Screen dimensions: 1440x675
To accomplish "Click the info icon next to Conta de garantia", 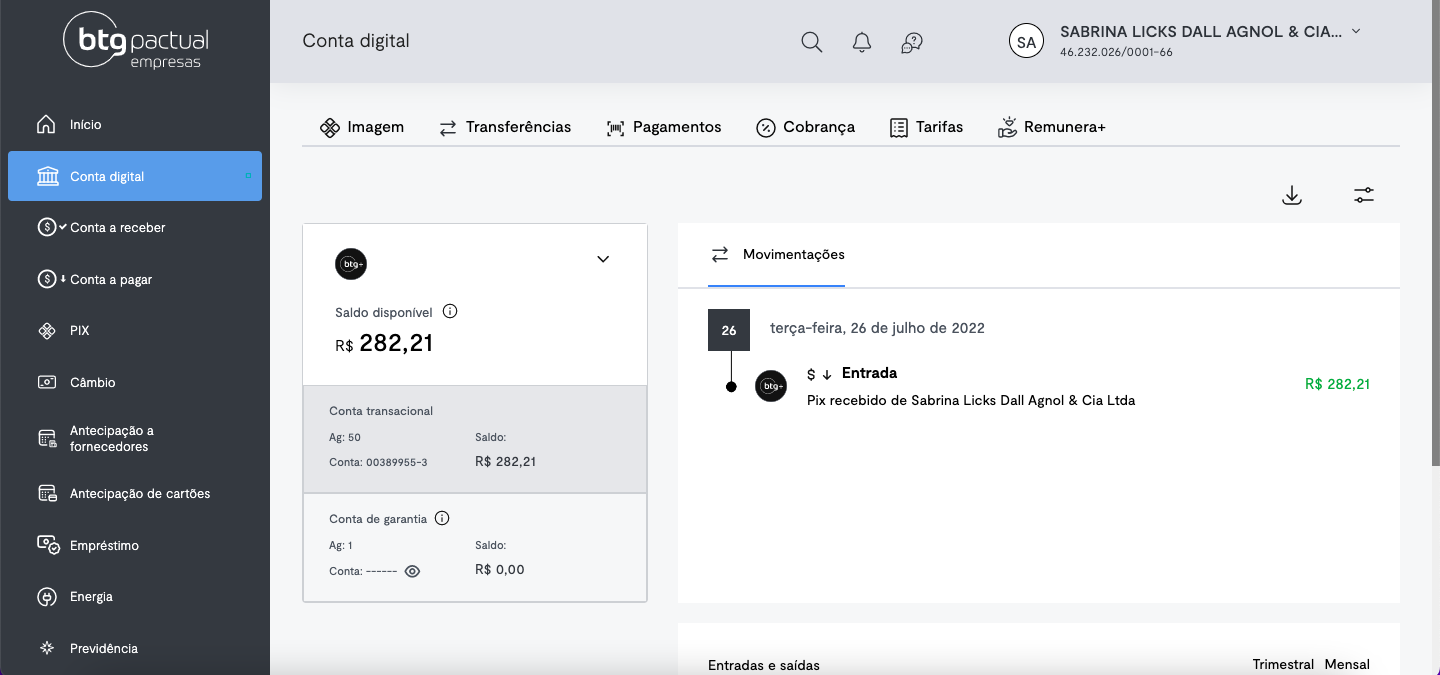I will pos(442,519).
